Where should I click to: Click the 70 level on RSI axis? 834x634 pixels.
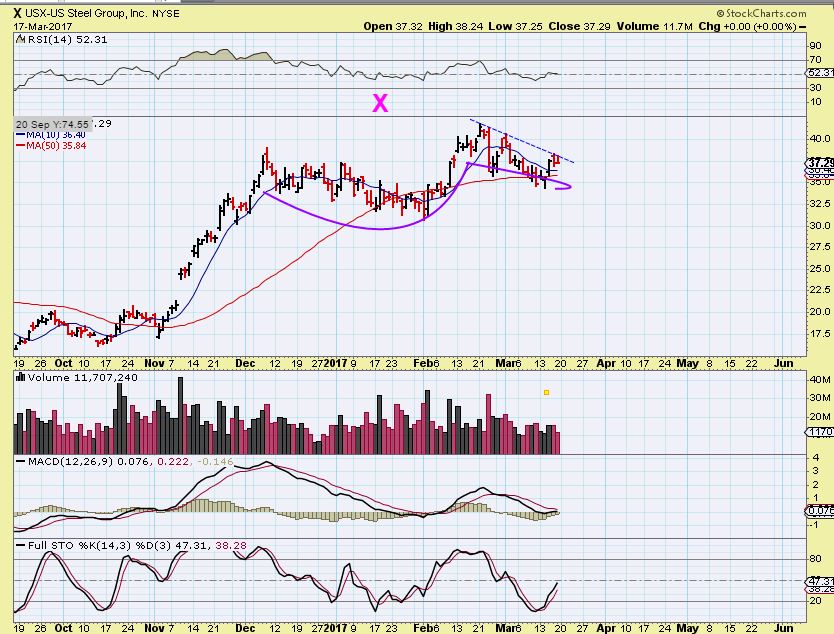[x=815, y=60]
